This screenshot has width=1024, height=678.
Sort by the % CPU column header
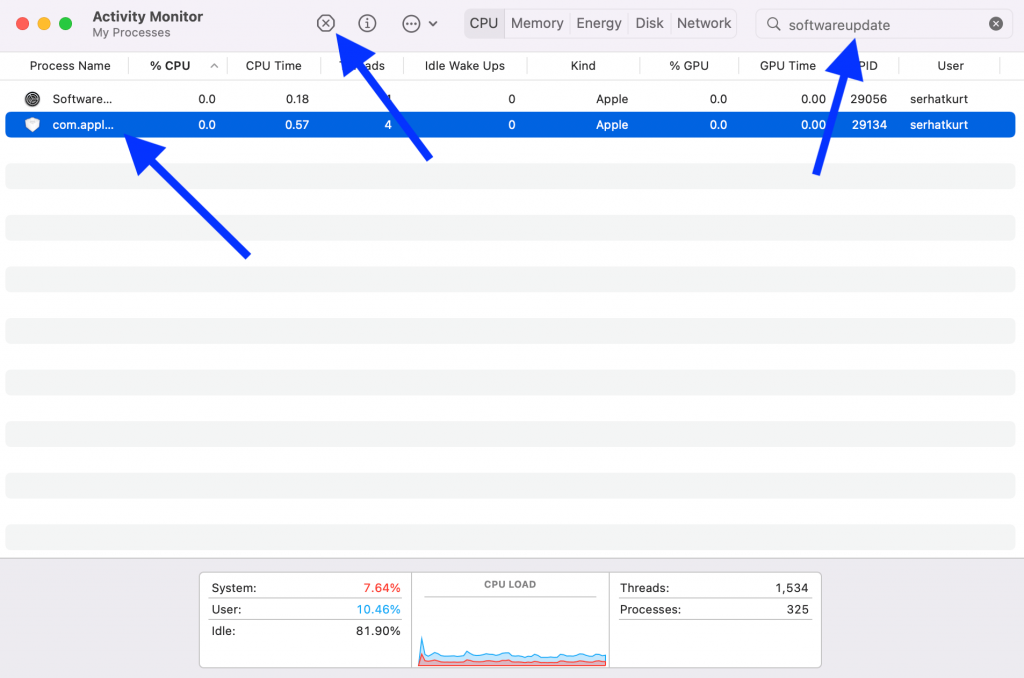click(x=170, y=66)
